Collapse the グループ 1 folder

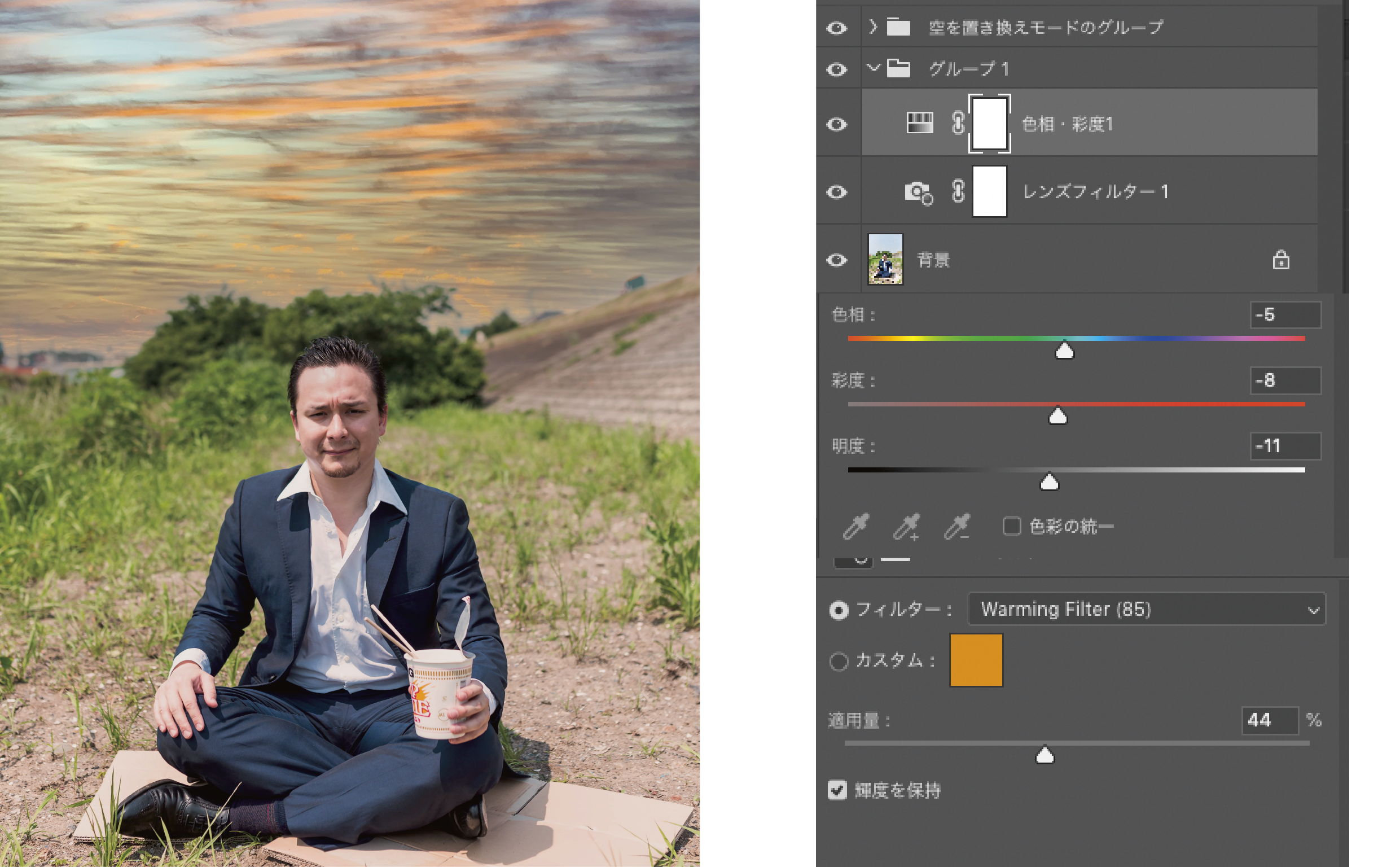(x=872, y=68)
